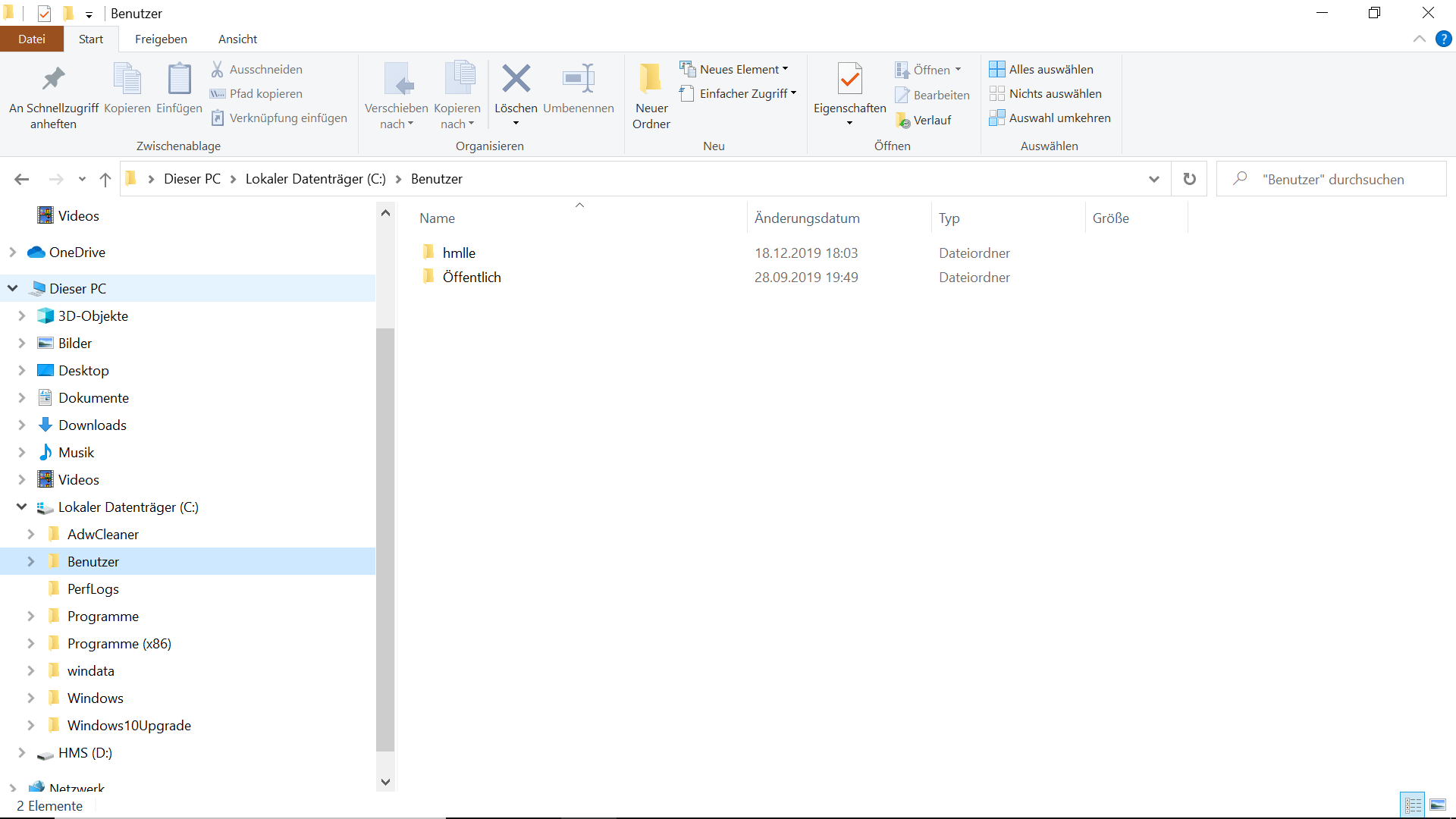Image resolution: width=1456 pixels, height=819 pixels.
Task: Go up one folder level arrow
Action: (x=105, y=179)
